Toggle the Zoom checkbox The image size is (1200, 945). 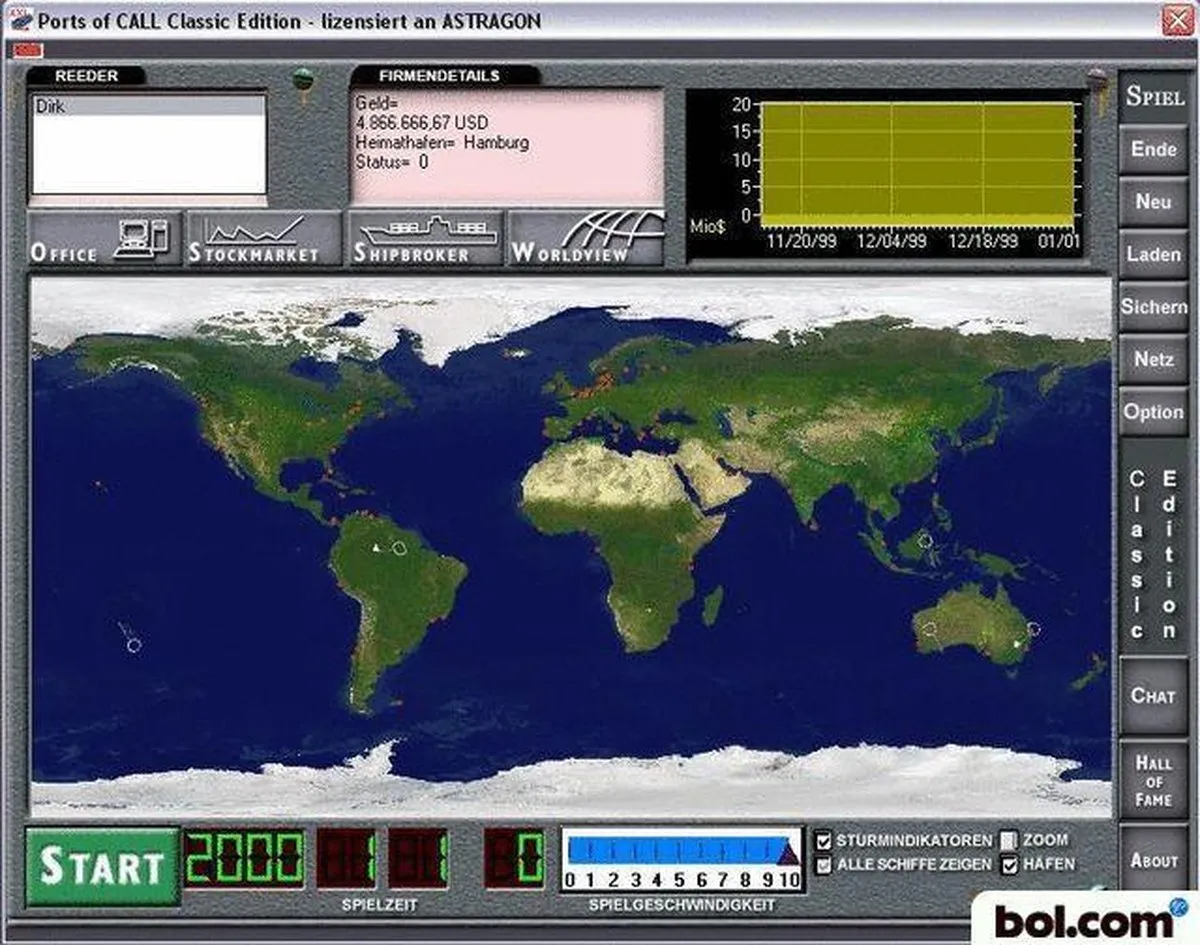1009,841
